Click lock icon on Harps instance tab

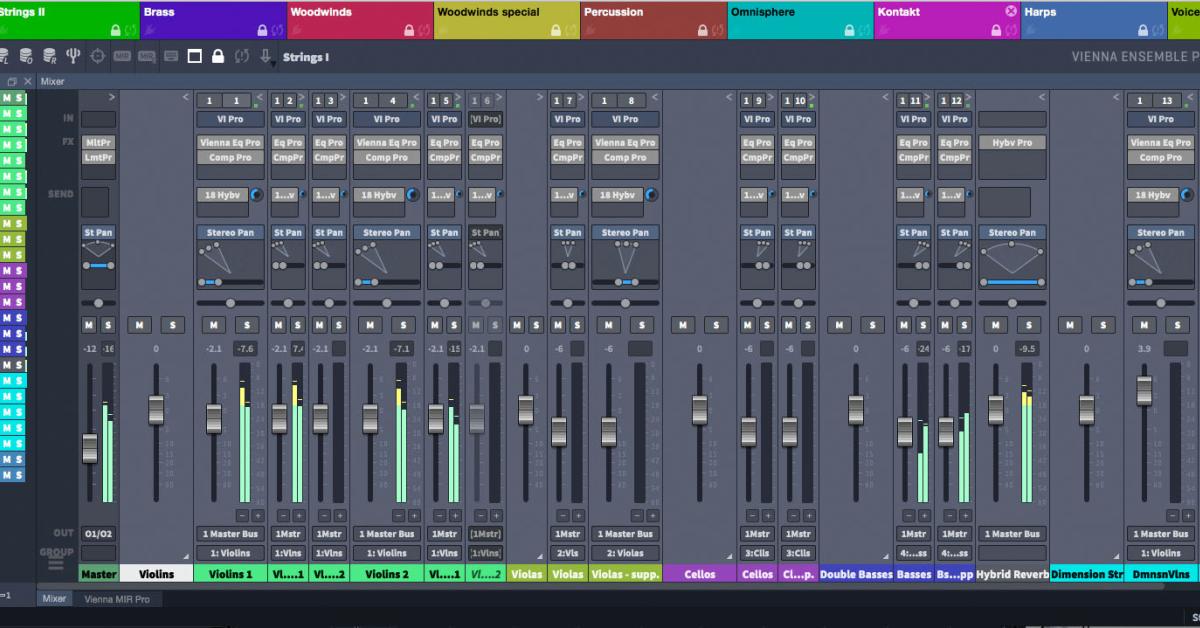tap(1141, 30)
